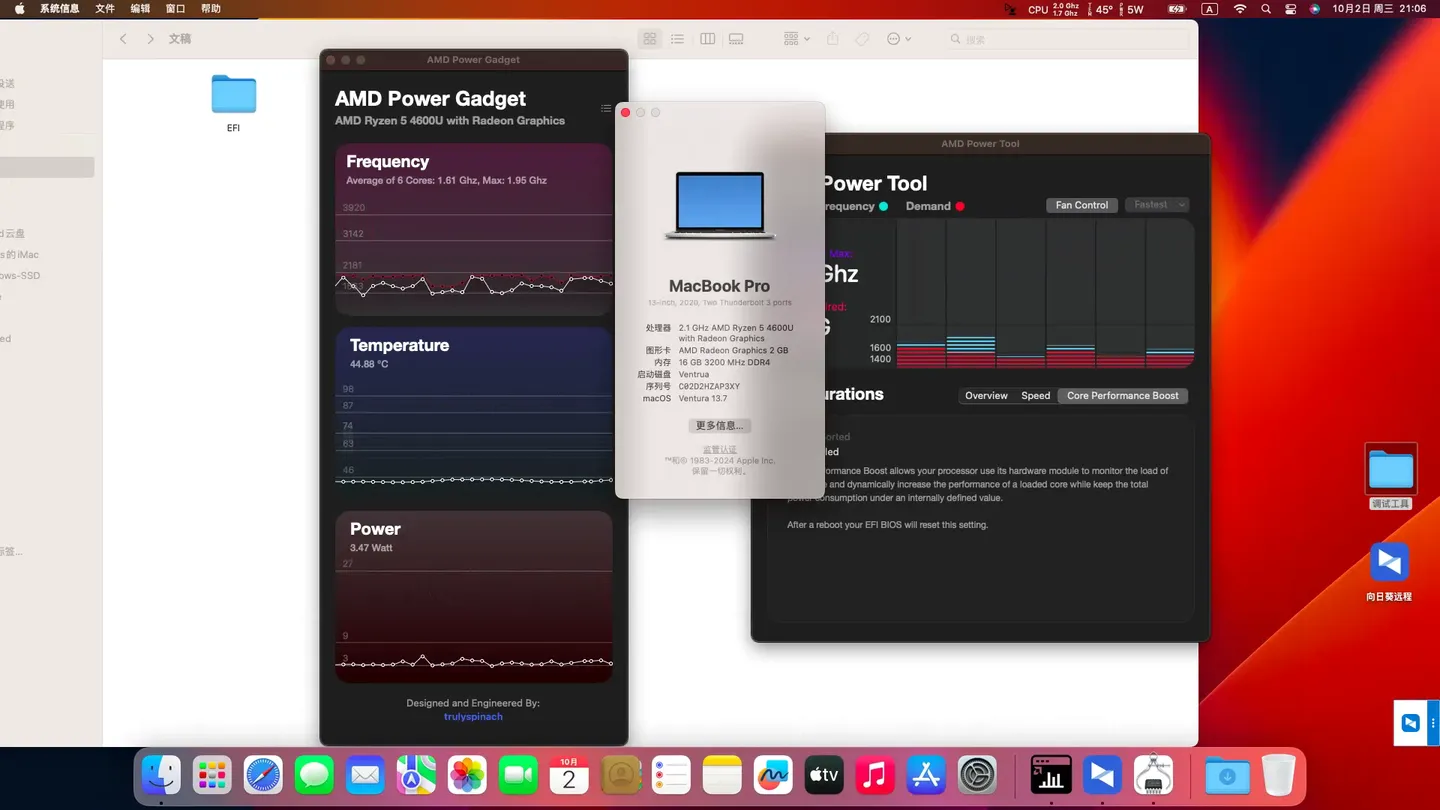Open Trash in the Dock
Image resolution: width=1440 pixels, height=810 pixels.
tap(1278, 775)
